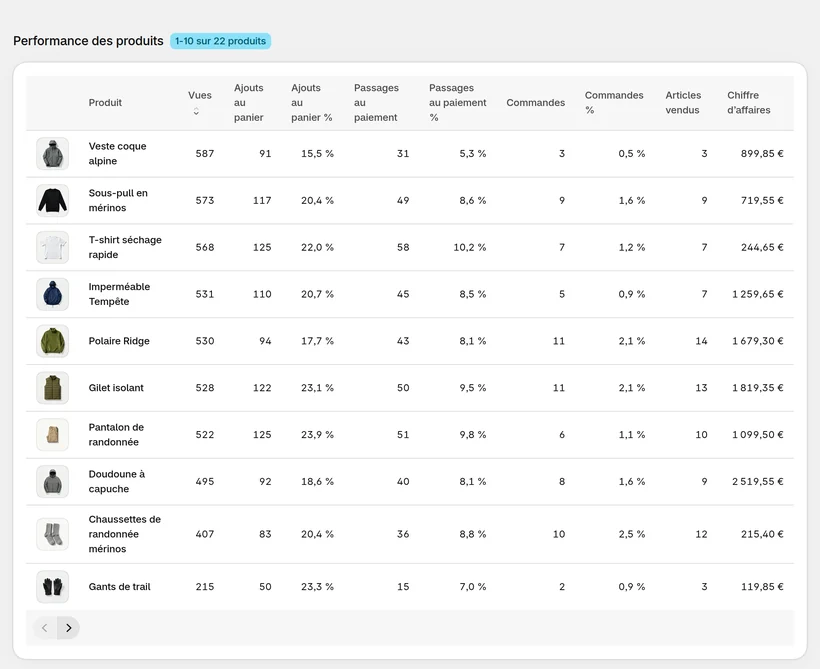Image resolution: width=820 pixels, height=669 pixels.
Task: Click revenue value '719,55 €'
Action: click(762, 200)
